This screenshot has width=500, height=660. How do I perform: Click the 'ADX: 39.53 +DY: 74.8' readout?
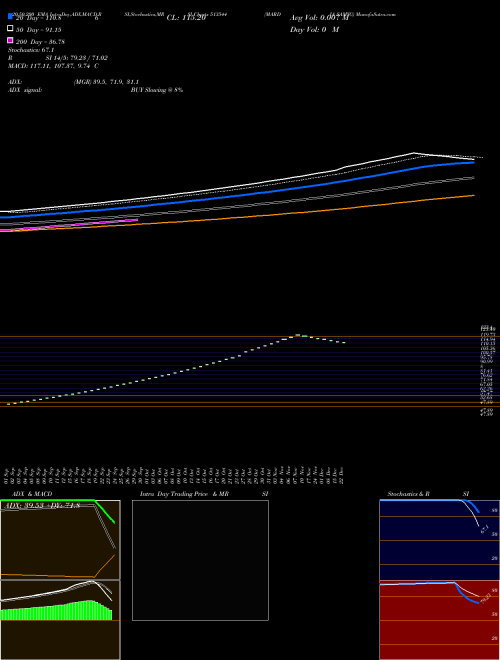(40, 506)
